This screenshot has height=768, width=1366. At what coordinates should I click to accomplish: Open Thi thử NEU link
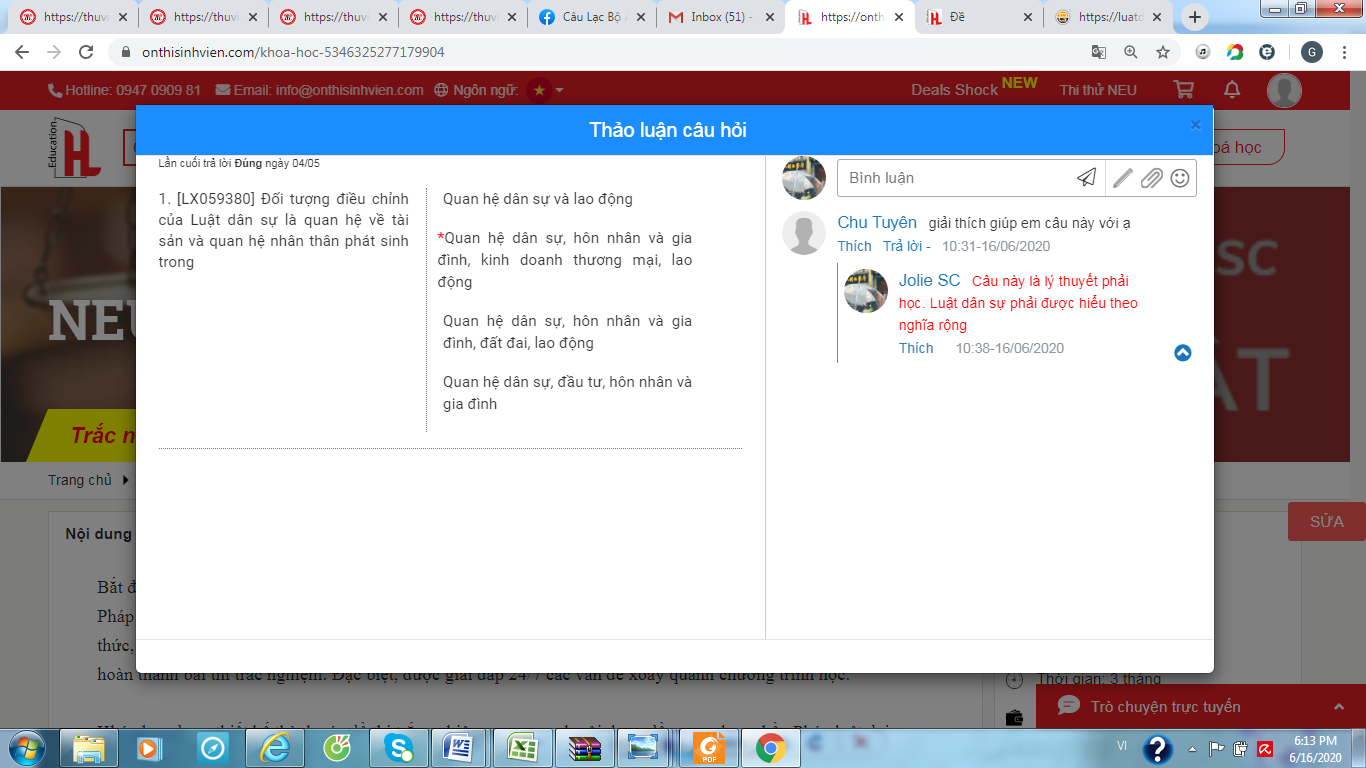[x=1098, y=90]
